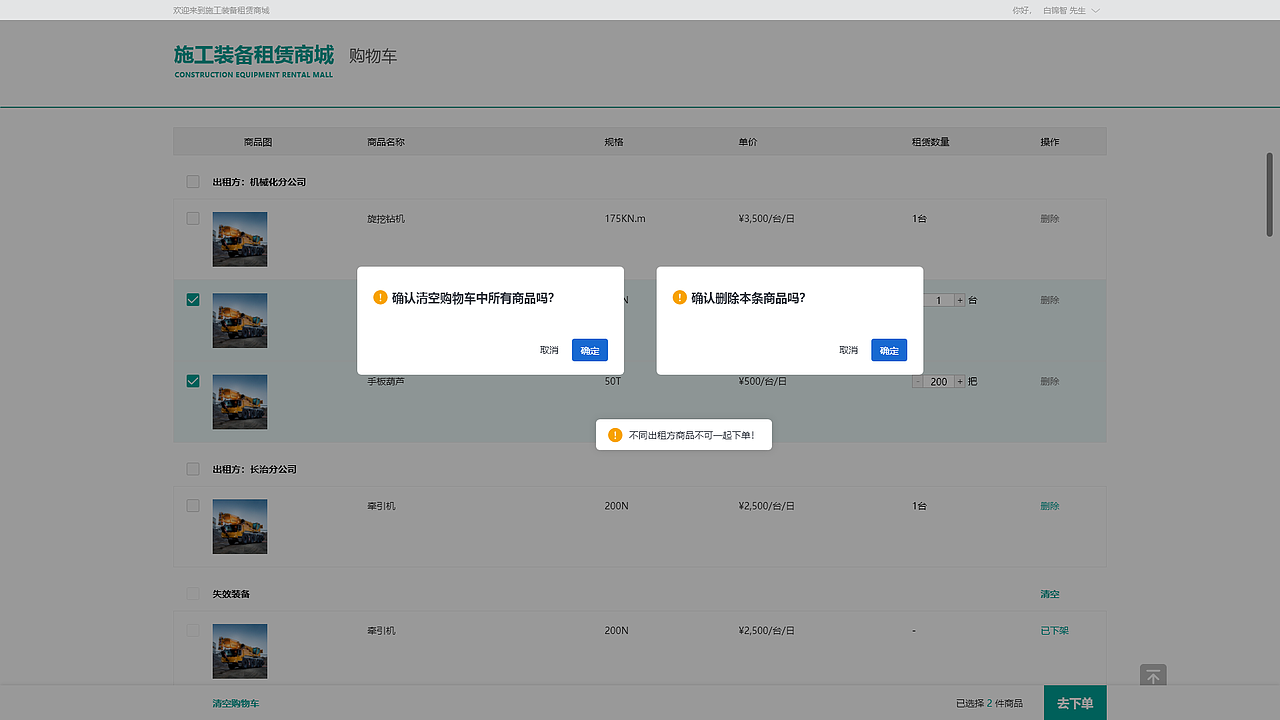
Task: Click the 已下架 status link
Action: pyautogui.click(x=1054, y=631)
